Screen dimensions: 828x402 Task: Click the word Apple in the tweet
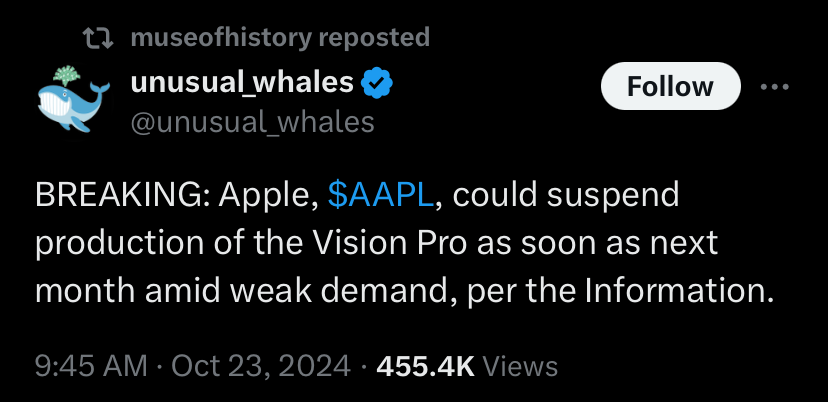263,195
